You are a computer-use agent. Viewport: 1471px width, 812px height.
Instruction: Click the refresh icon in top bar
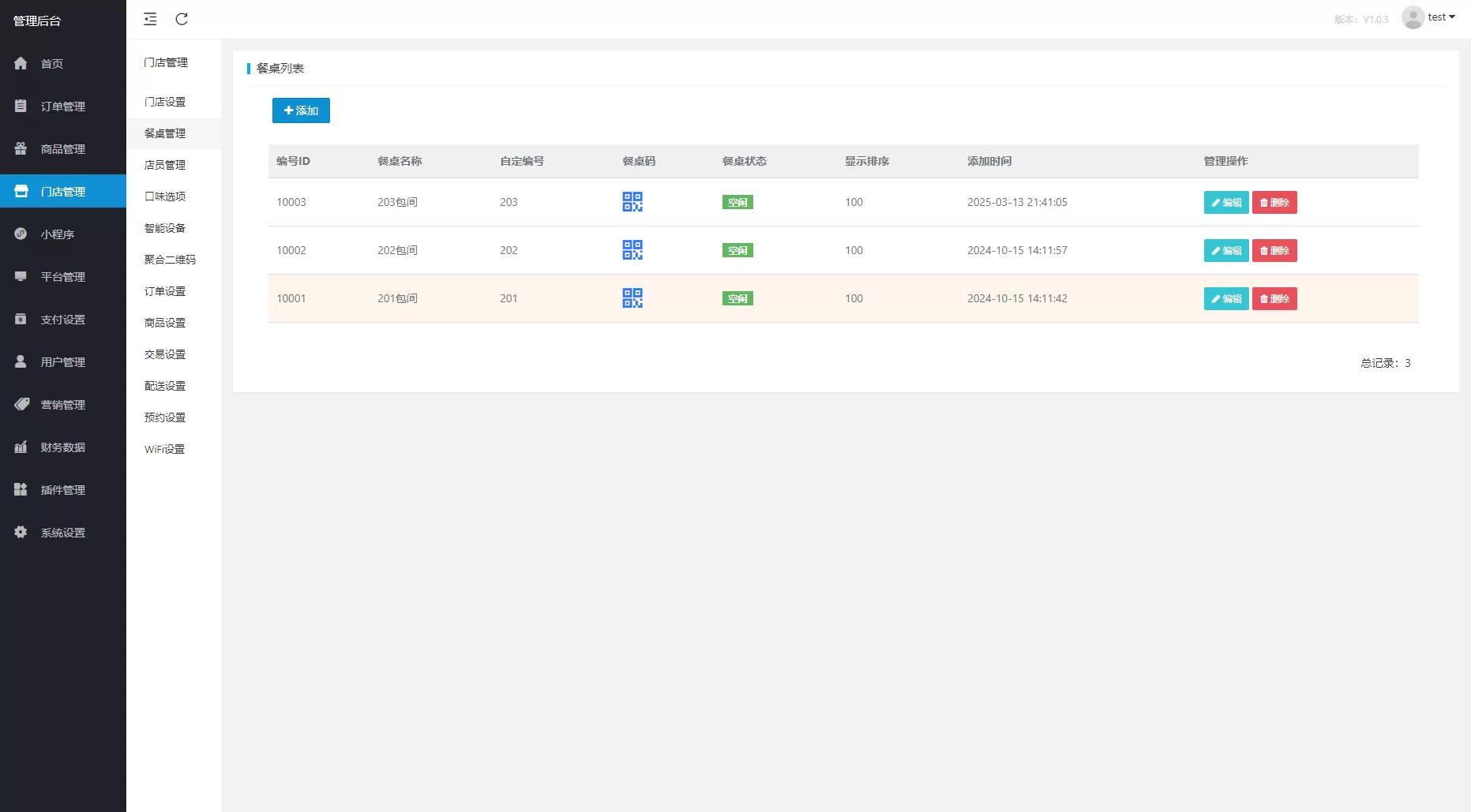tap(182, 19)
